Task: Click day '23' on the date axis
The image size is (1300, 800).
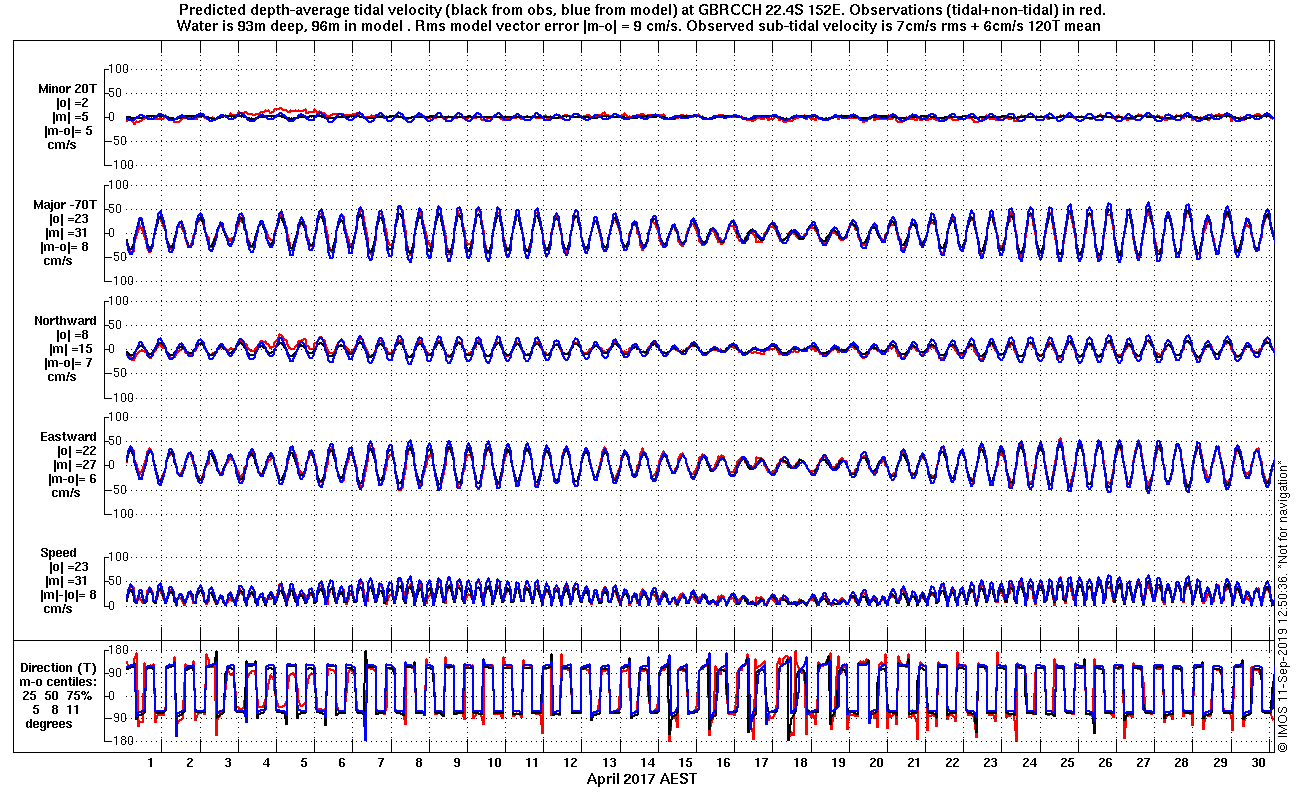Action: pyautogui.click(x=991, y=762)
